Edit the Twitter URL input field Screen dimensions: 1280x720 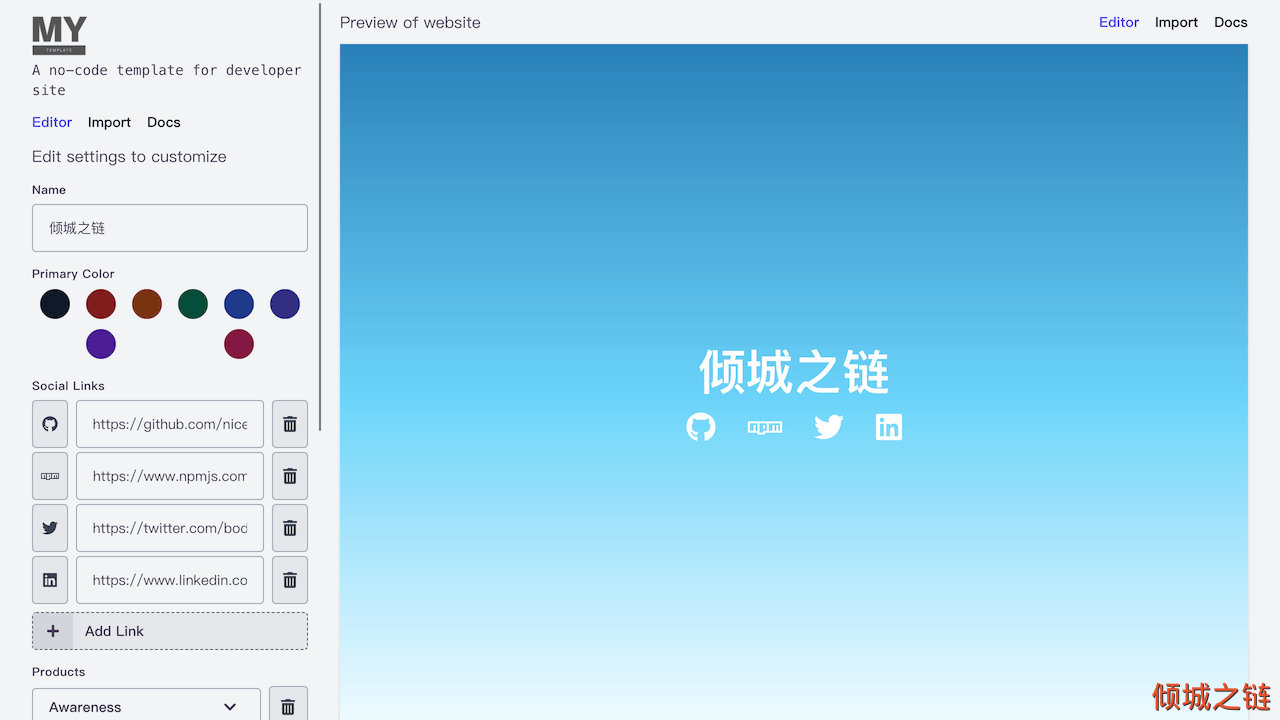(170, 528)
